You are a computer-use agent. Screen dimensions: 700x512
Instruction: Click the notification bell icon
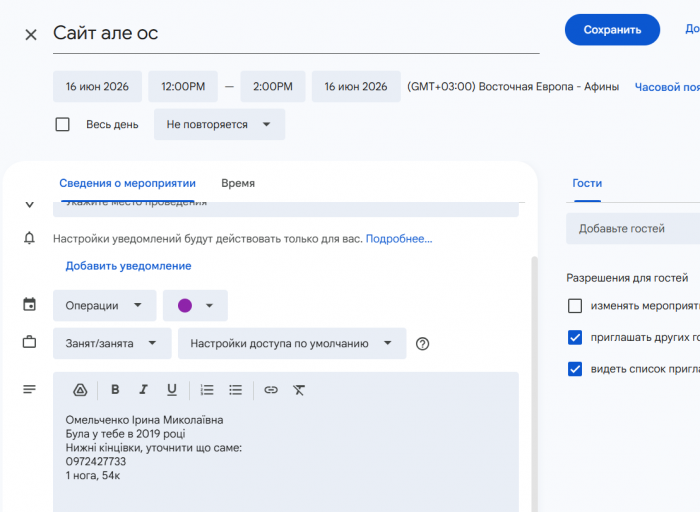[x=29, y=238]
